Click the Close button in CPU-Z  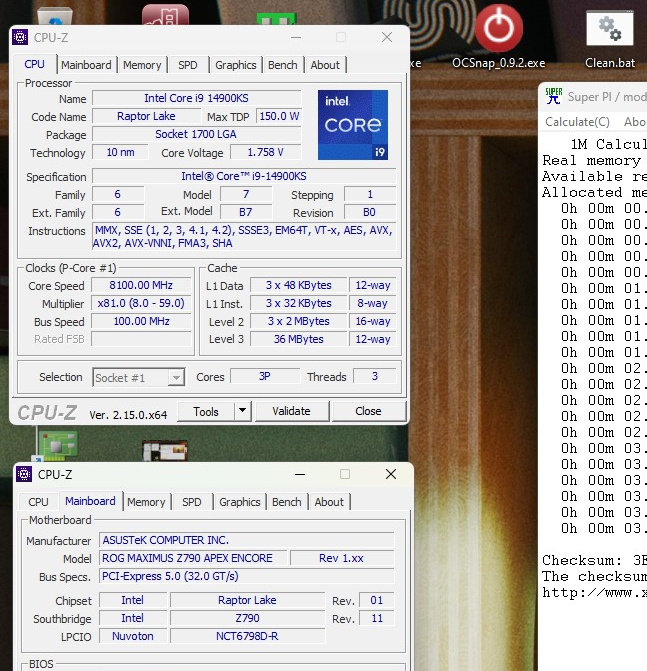click(368, 411)
